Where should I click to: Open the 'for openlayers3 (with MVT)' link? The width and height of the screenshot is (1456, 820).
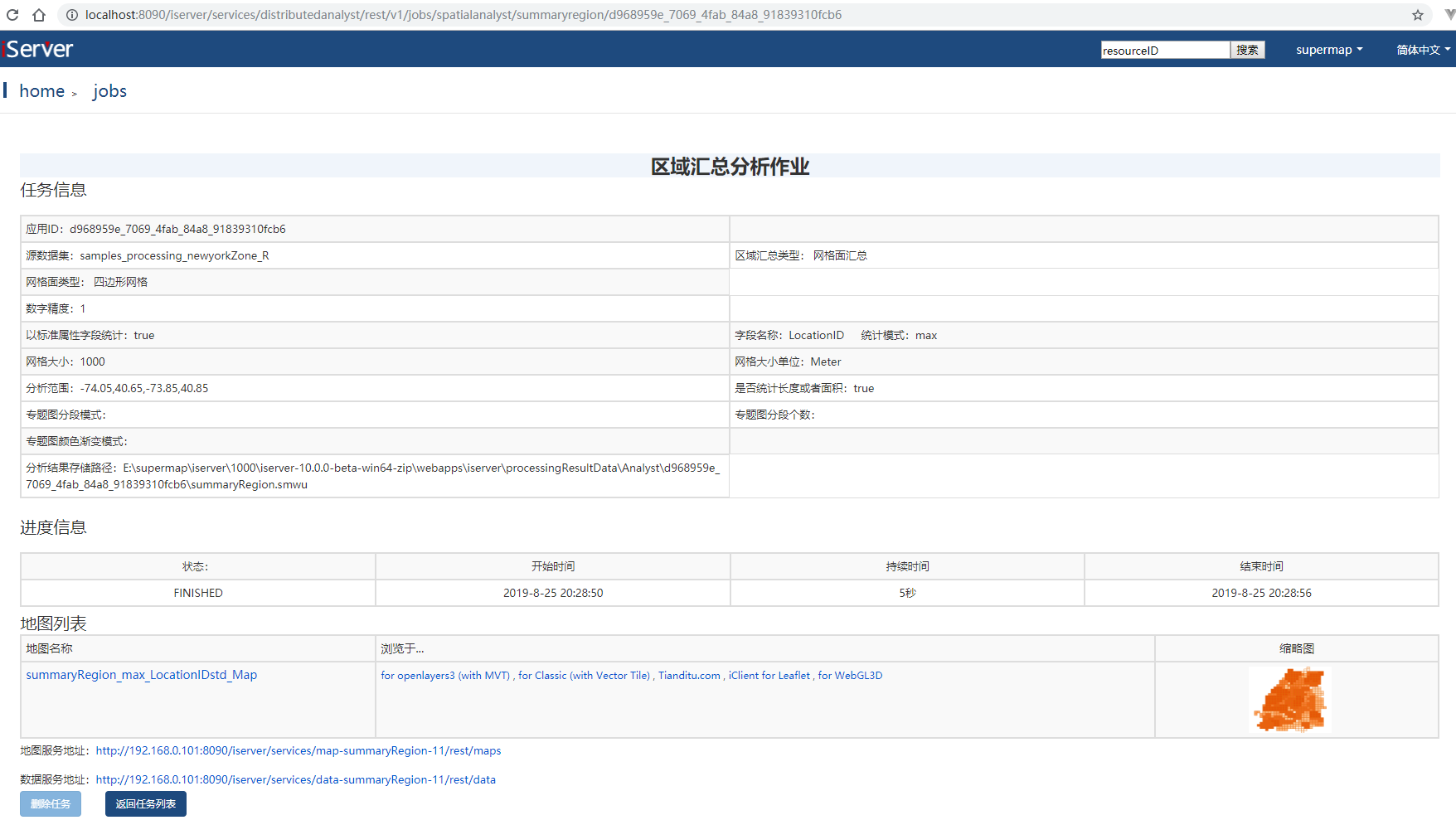click(x=446, y=675)
